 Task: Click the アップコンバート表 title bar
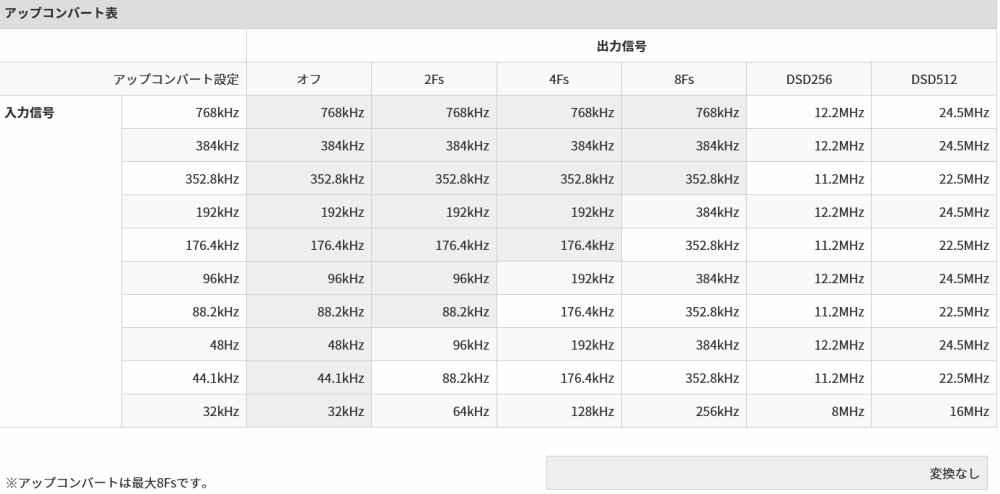[500, 13]
